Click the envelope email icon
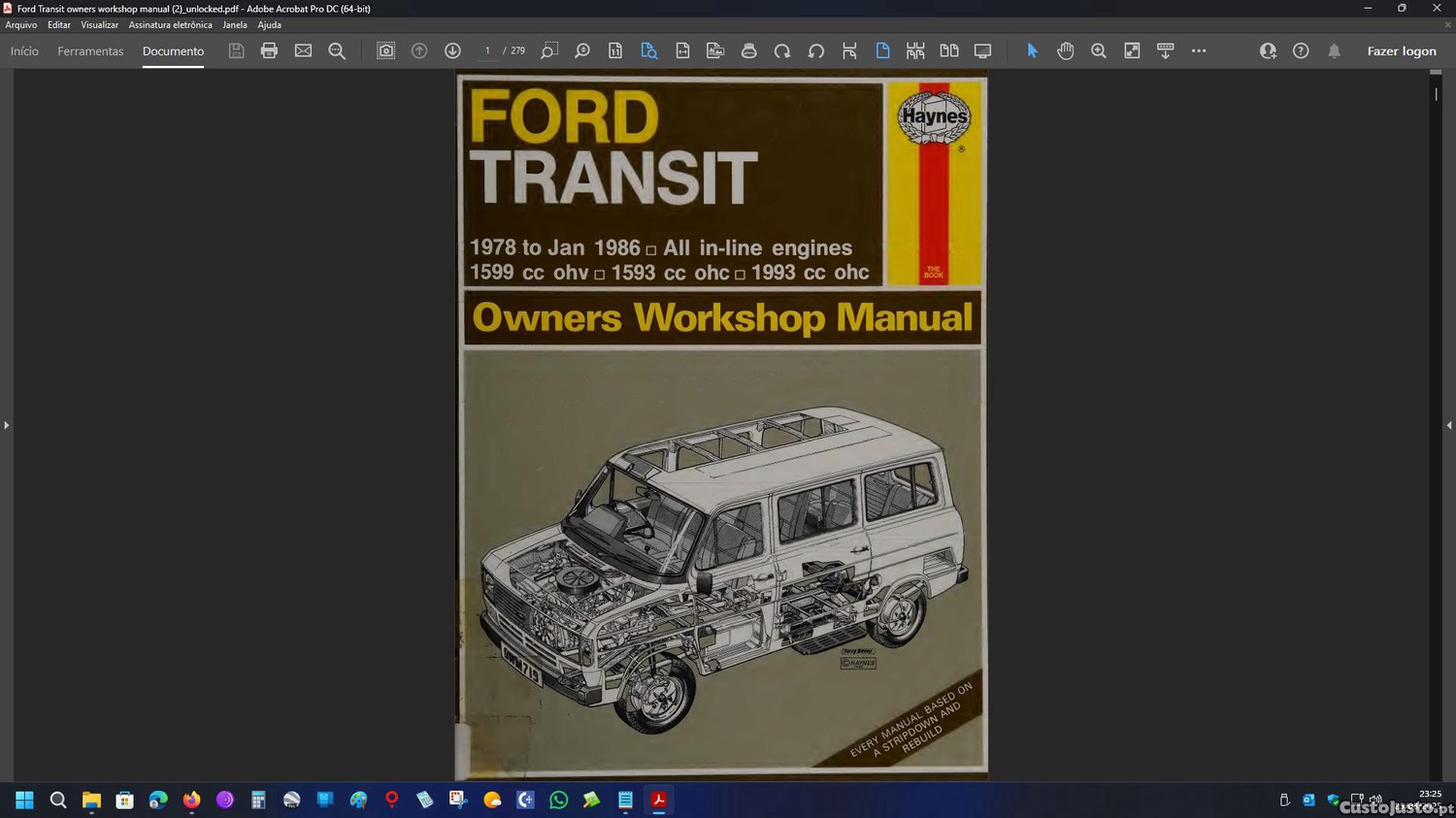This screenshot has width=1456, height=818. click(303, 50)
